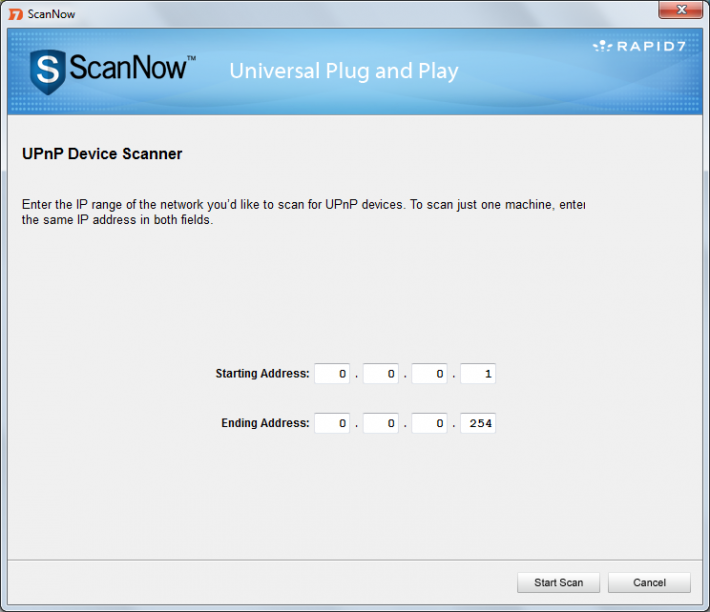Select first octet of Ending Address
The image size is (710, 612).
(x=332, y=423)
